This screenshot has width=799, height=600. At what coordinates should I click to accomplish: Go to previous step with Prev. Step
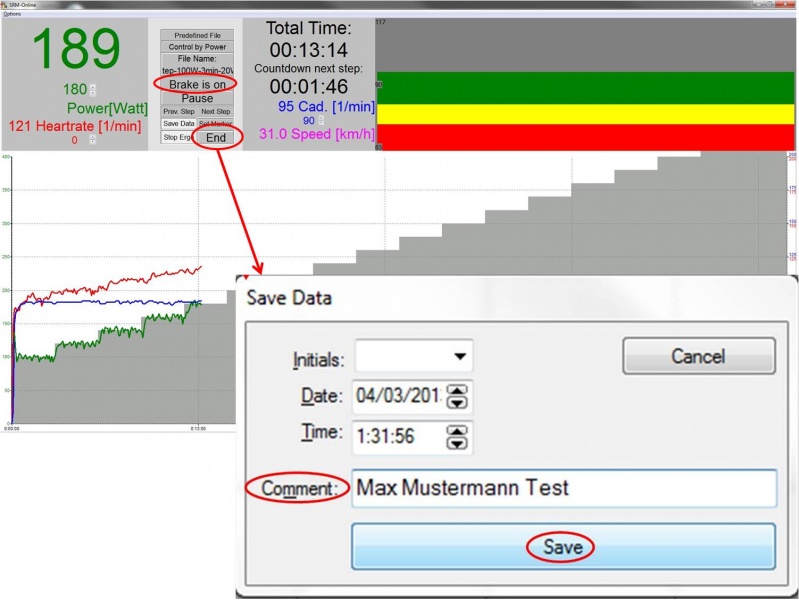point(178,111)
